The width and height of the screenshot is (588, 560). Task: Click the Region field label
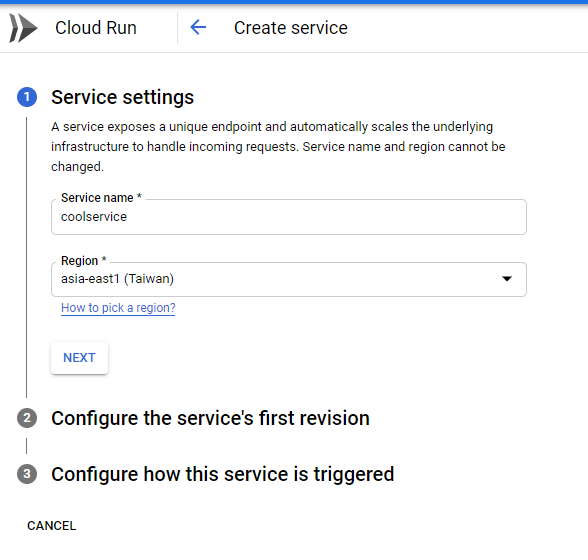click(84, 261)
